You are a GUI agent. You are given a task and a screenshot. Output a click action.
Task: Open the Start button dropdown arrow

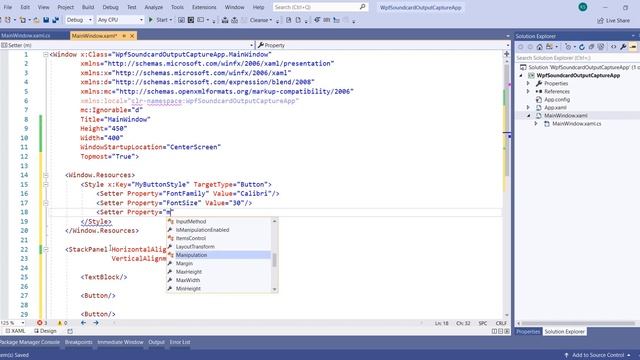click(171, 20)
